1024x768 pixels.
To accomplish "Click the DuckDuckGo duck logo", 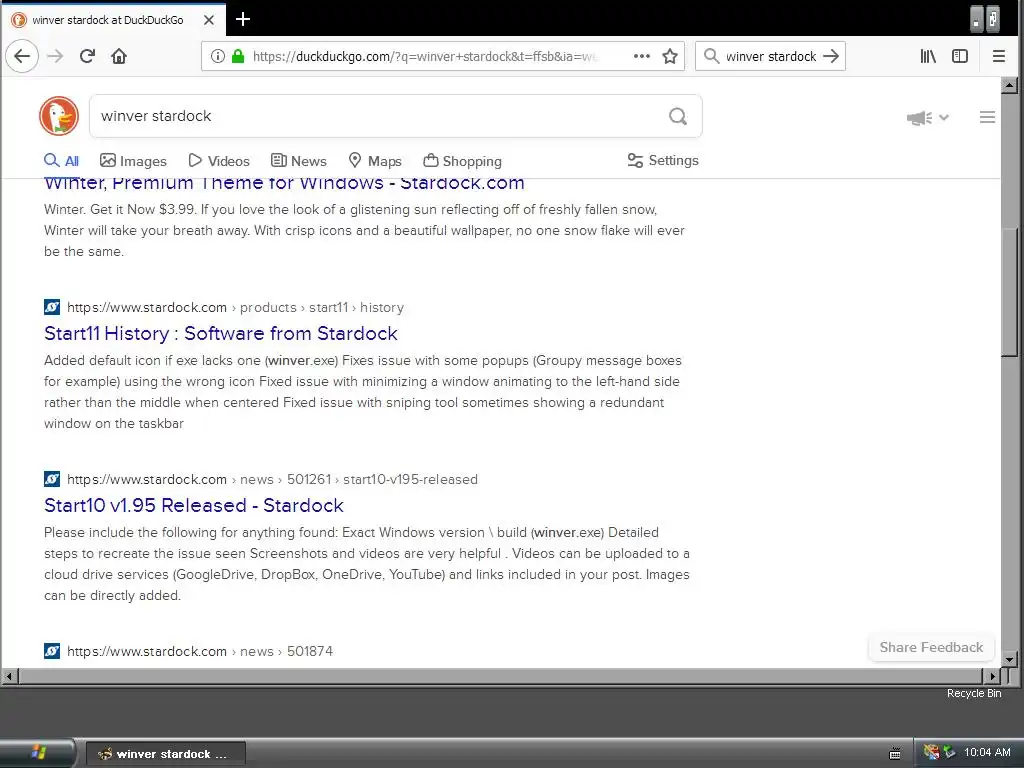I will click(x=59, y=116).
